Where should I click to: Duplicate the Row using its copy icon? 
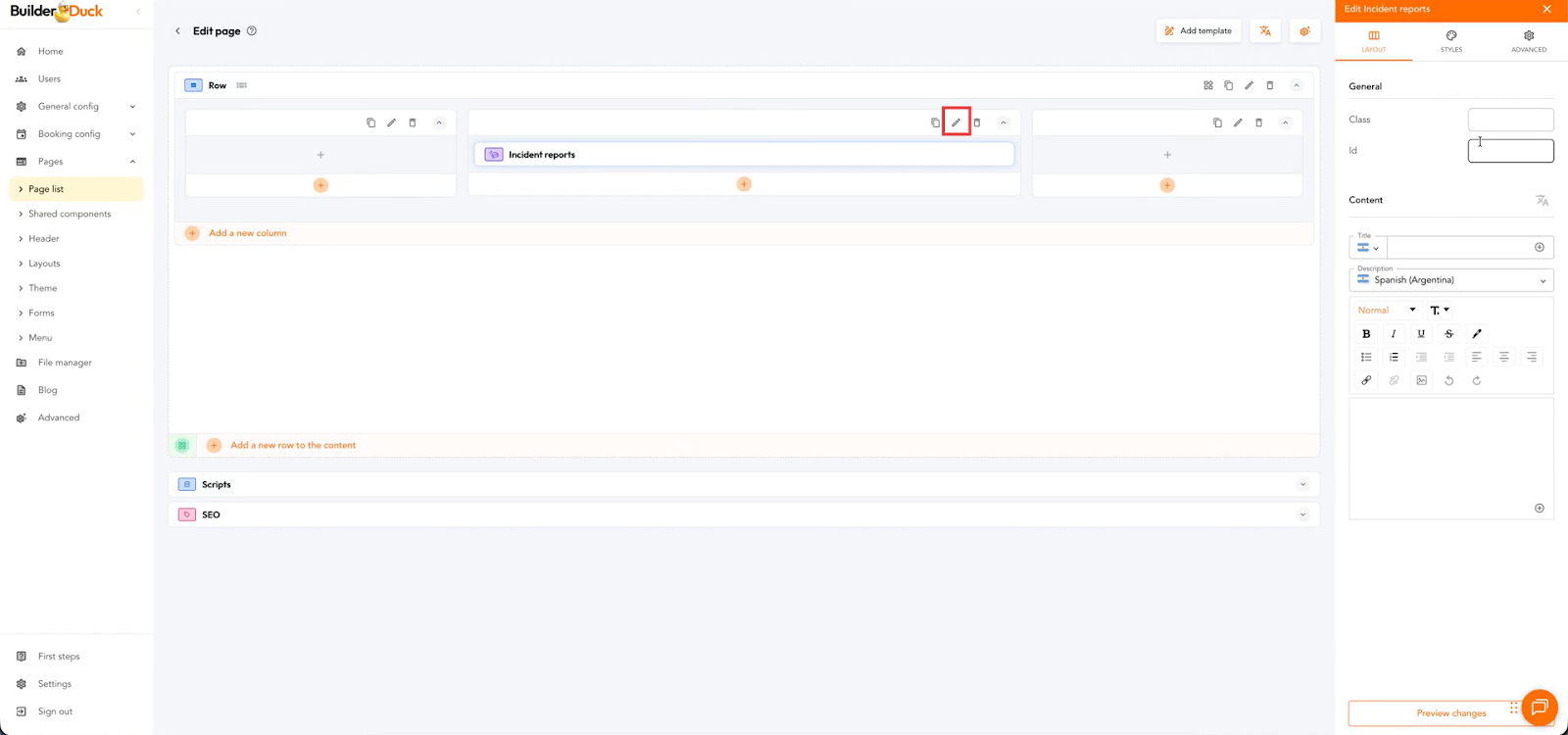coord(1228,85)
